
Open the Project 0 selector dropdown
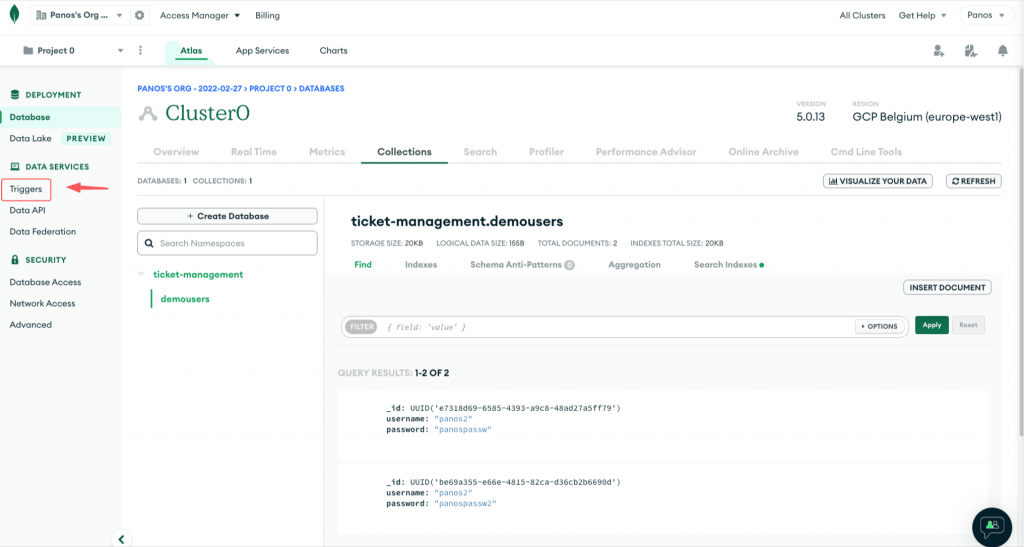[72, 50]
